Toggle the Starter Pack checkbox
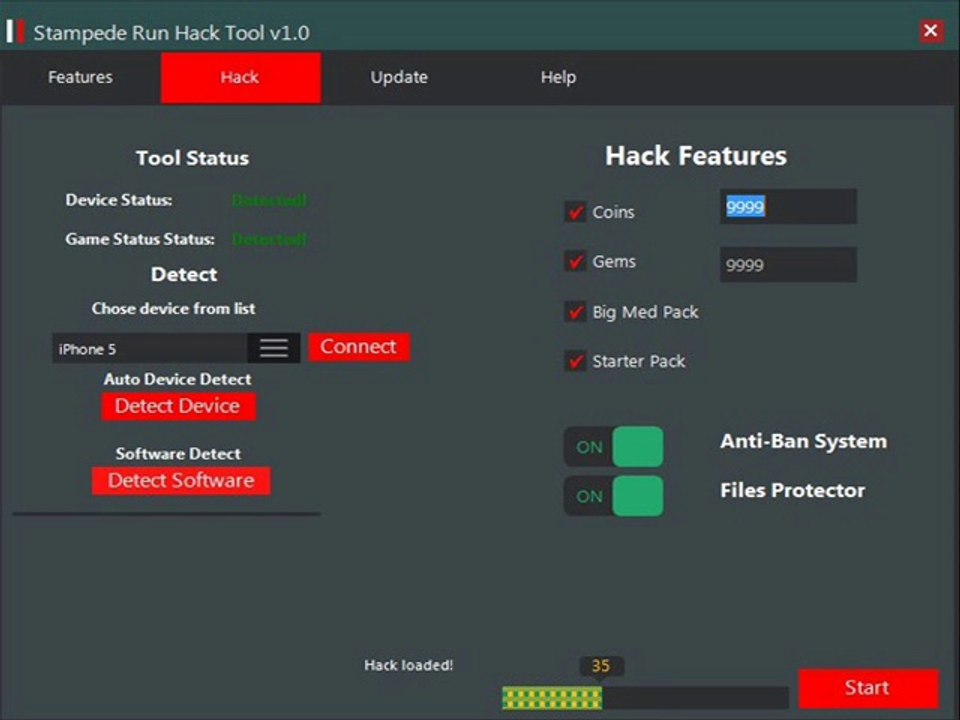Screen dimensions: 960x720 (575, 361)
